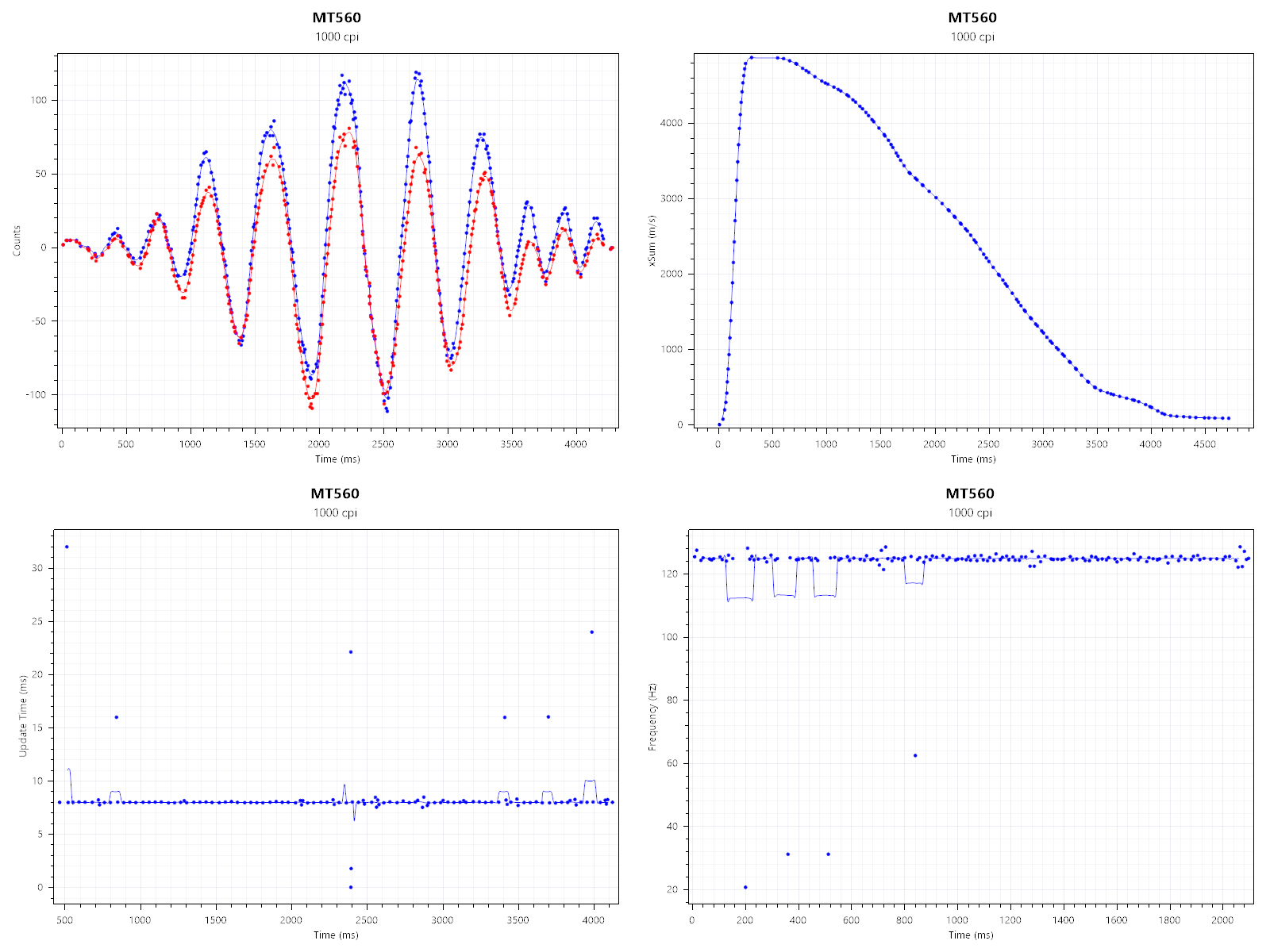Click the 30 tick label on Update Time axis
1270x952 pixels.
[x=37, y=568]
